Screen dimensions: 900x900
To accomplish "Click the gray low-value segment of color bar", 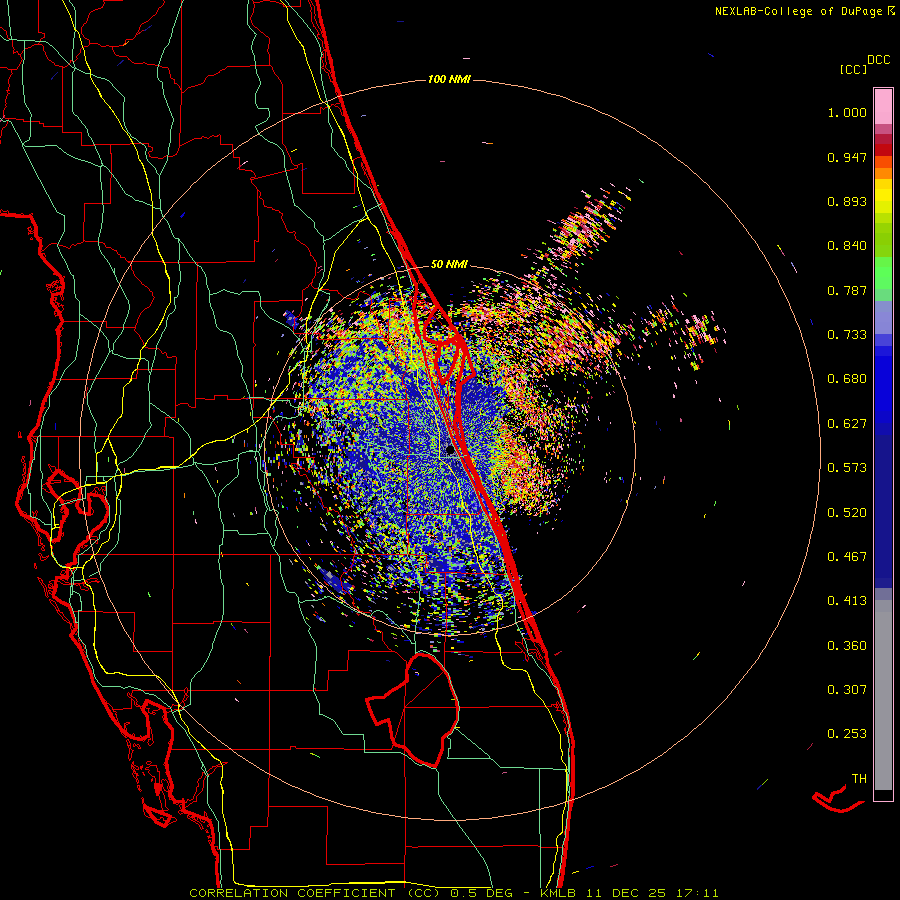I will point(883,695).
